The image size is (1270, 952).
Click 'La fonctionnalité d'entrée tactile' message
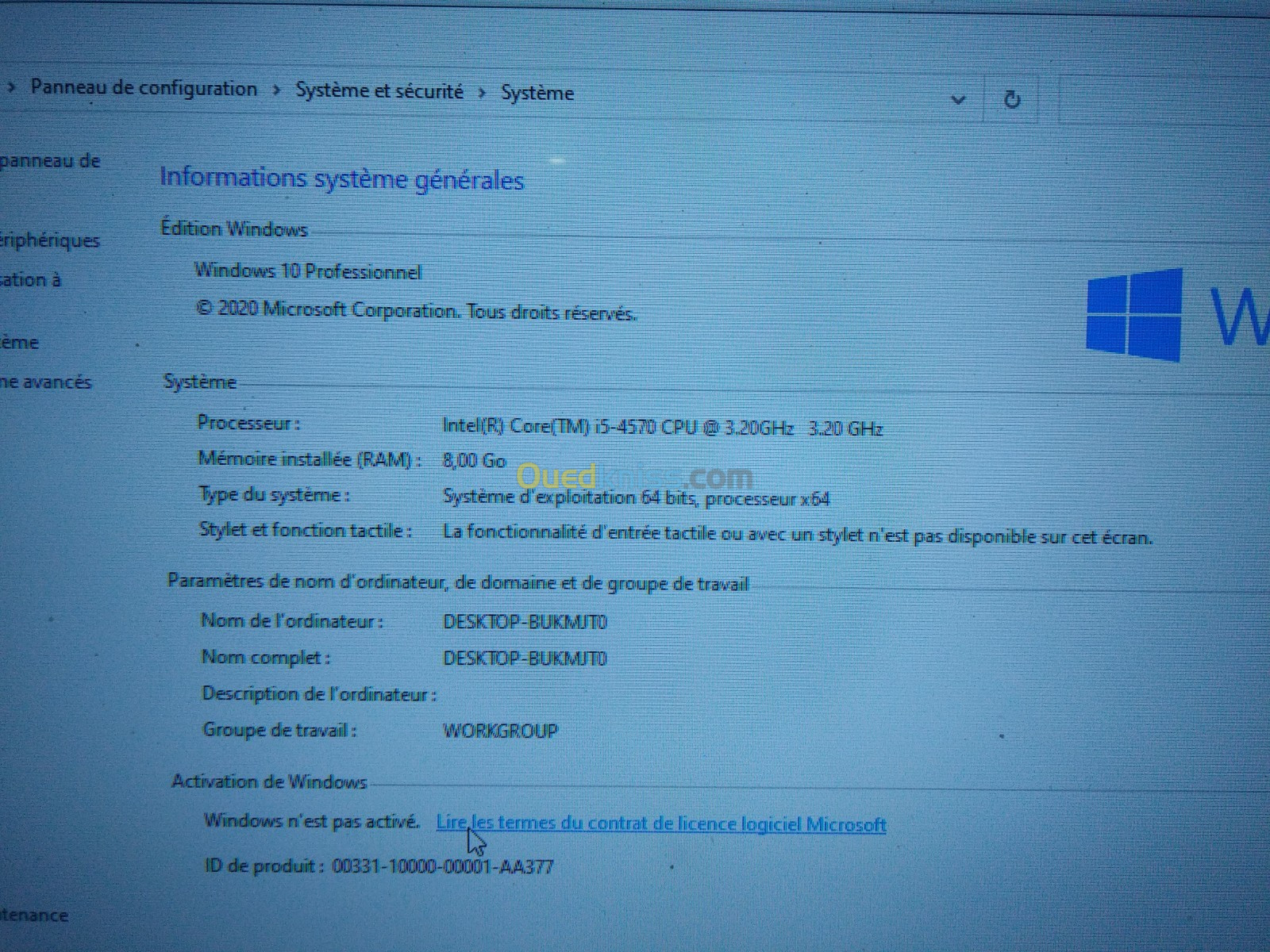(x=798, y=535)
